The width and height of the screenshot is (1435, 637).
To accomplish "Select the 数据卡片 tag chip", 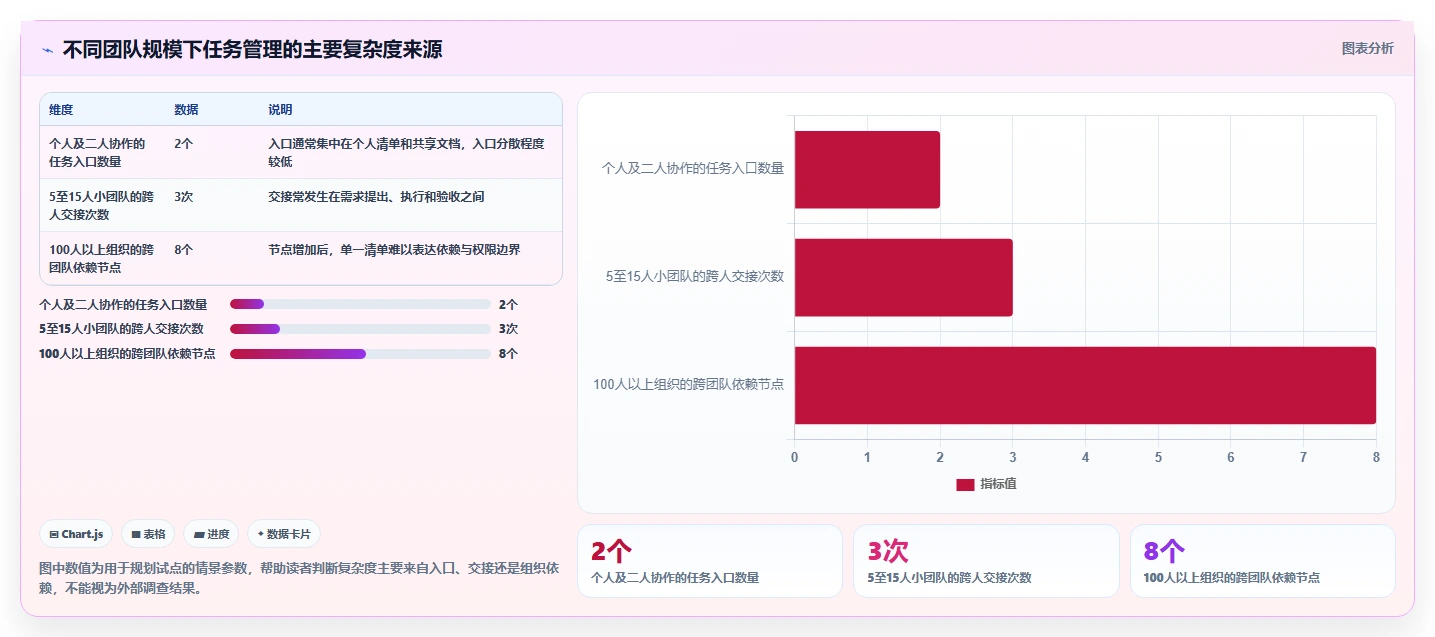I will pyautogui.click(x=284, y=534).
